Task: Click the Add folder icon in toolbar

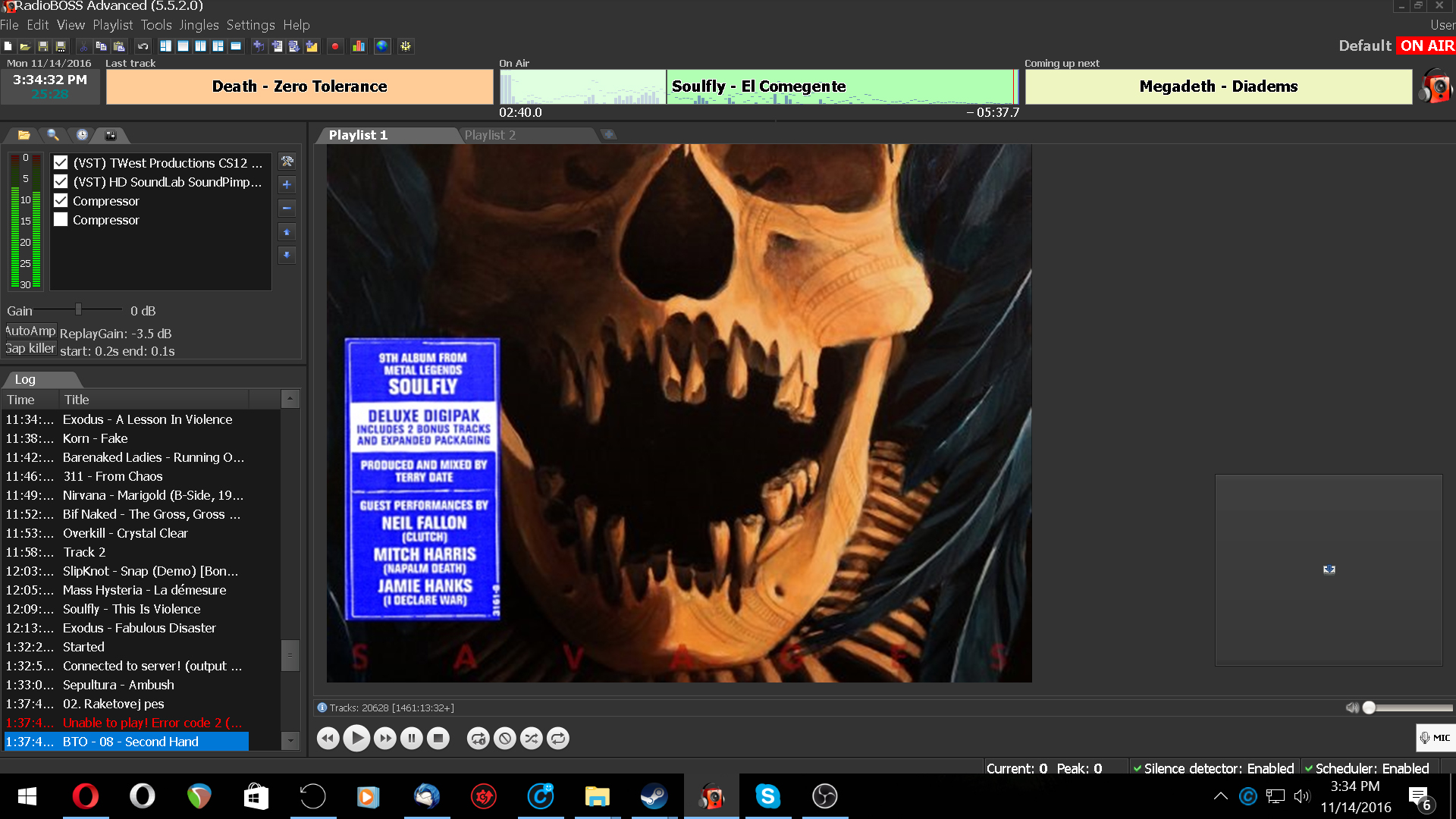Action: pyautogui.click(x=312, y=46)
